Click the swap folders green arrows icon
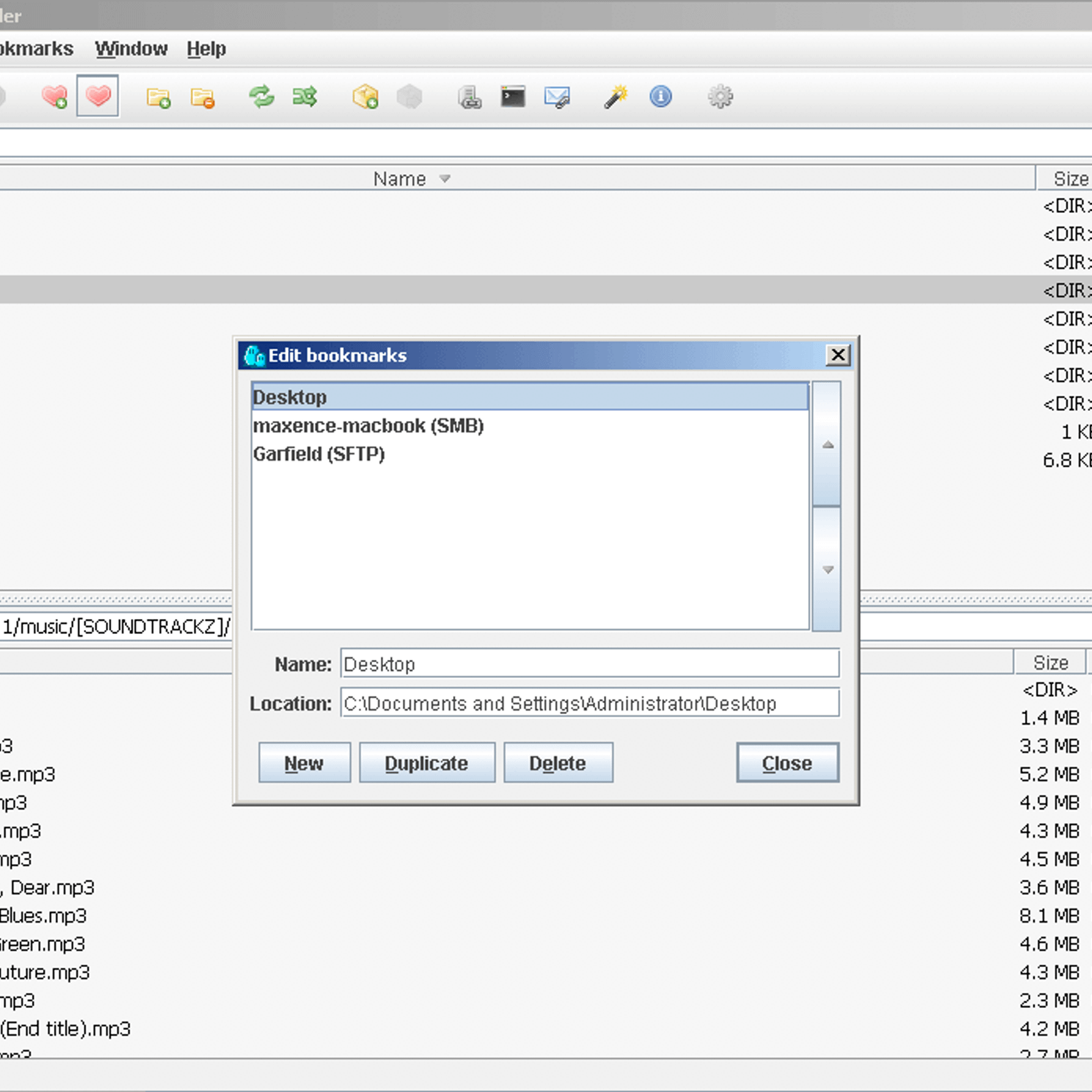 coord(305,97)
